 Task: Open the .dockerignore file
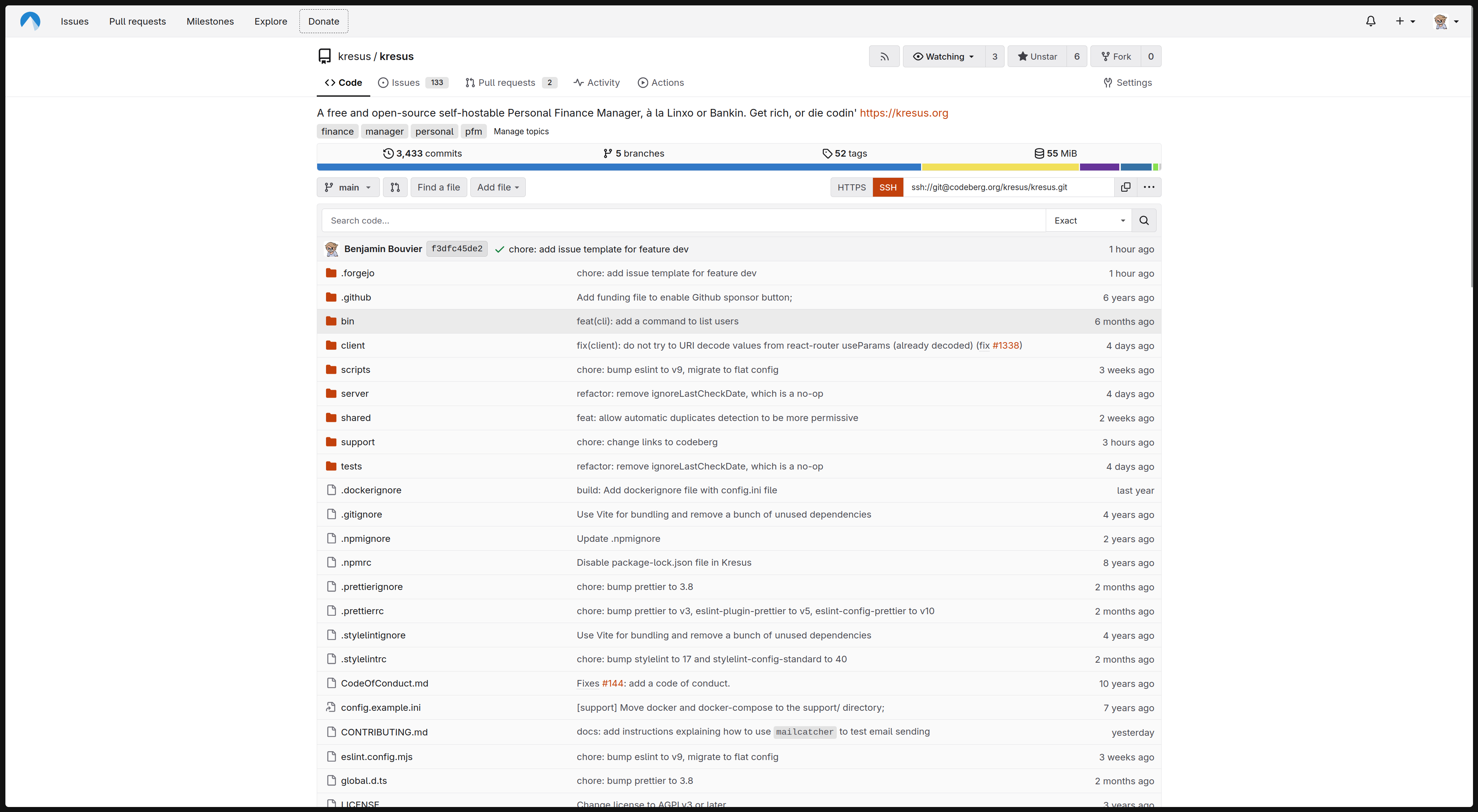[x=371, y=490]
